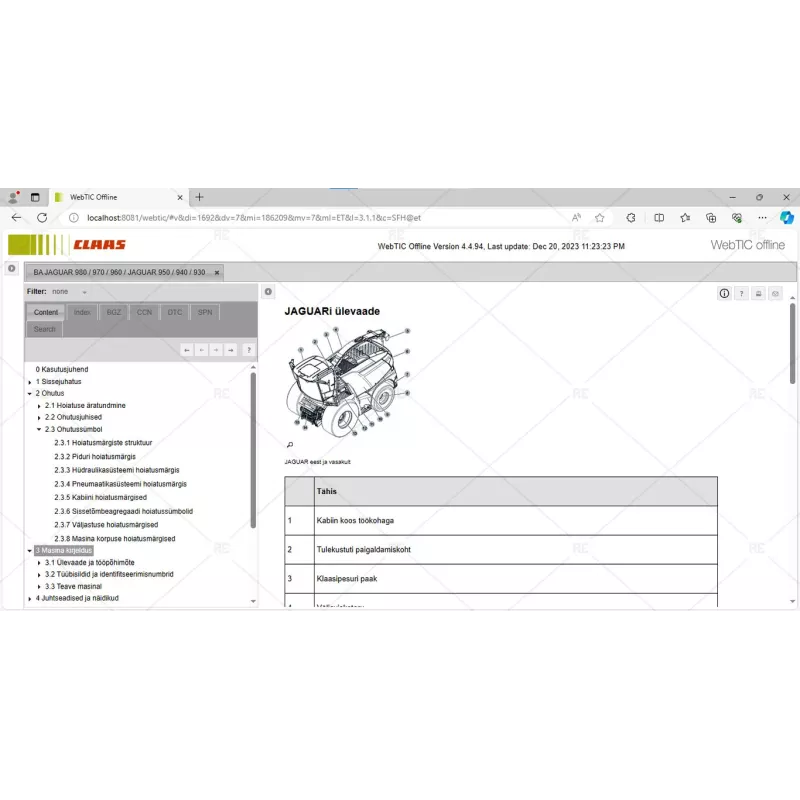Select topic 2.3.2 Piduri hoiatusmärgis
800x800 pixels.
pyautogui.click(x=93, y=456)
